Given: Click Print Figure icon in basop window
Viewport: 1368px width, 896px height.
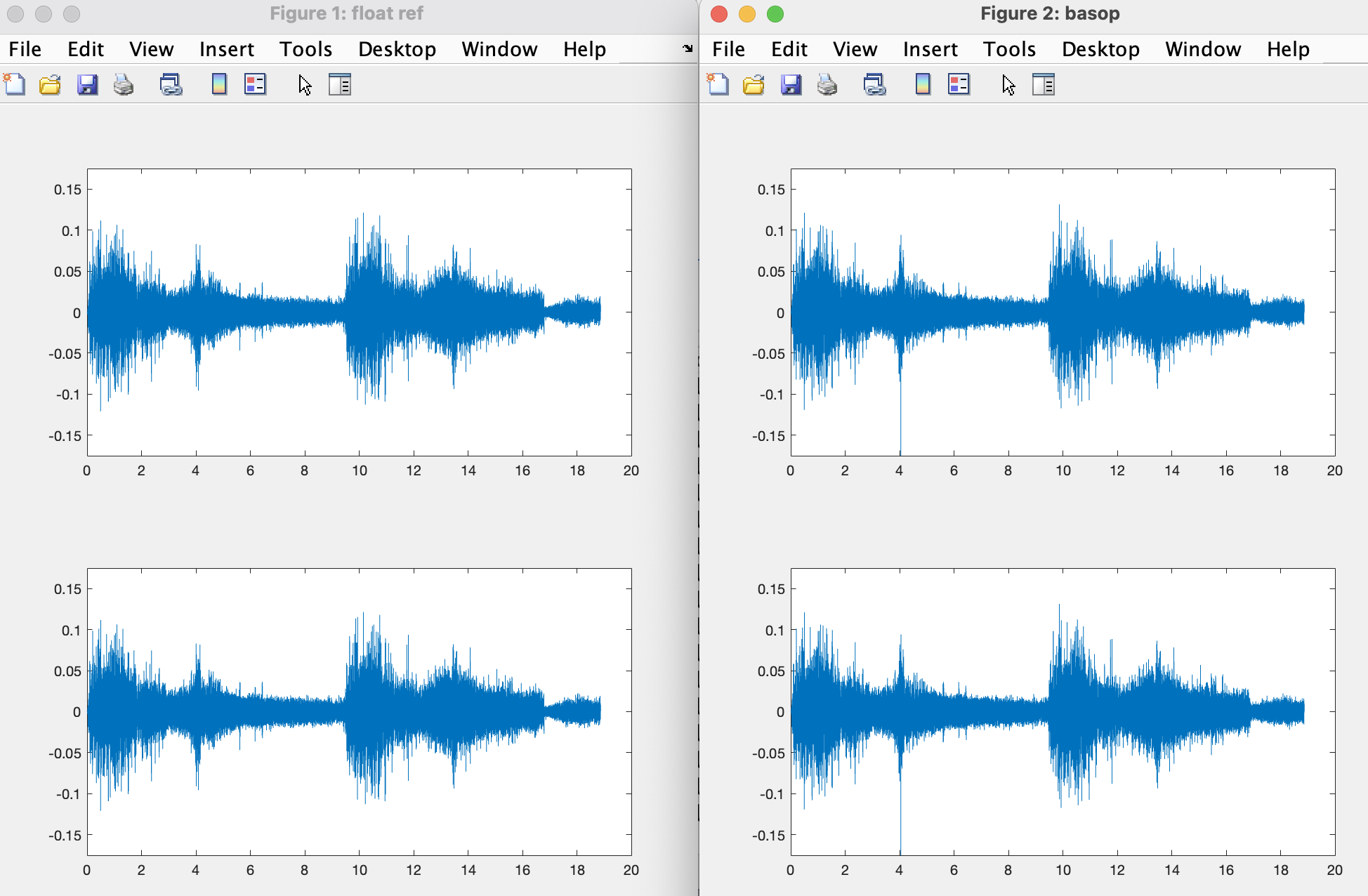Looking at the screenshot, I should [827, 85].
